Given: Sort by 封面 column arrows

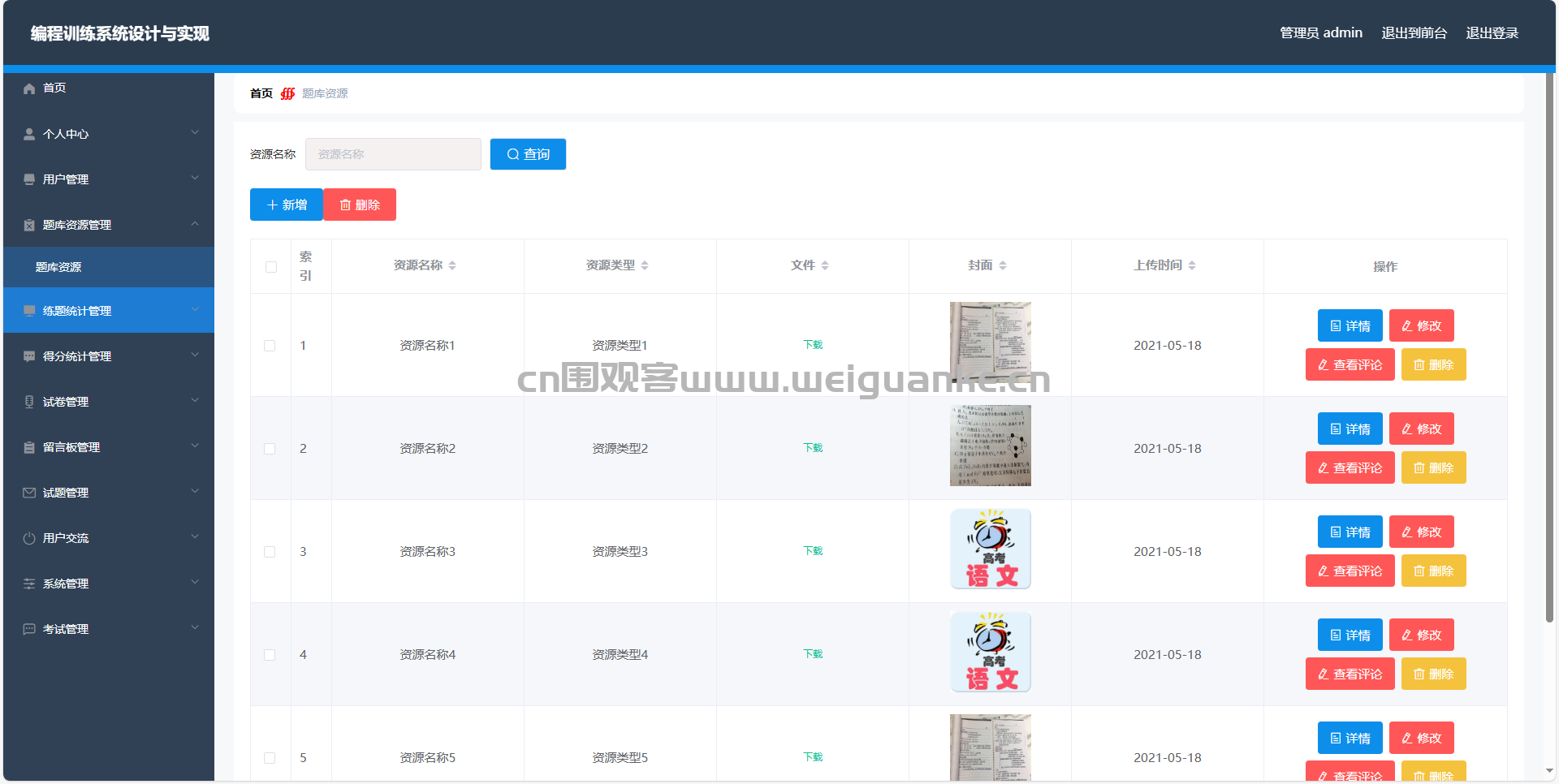Looking at the screenshot, I should pos(1003,265).
